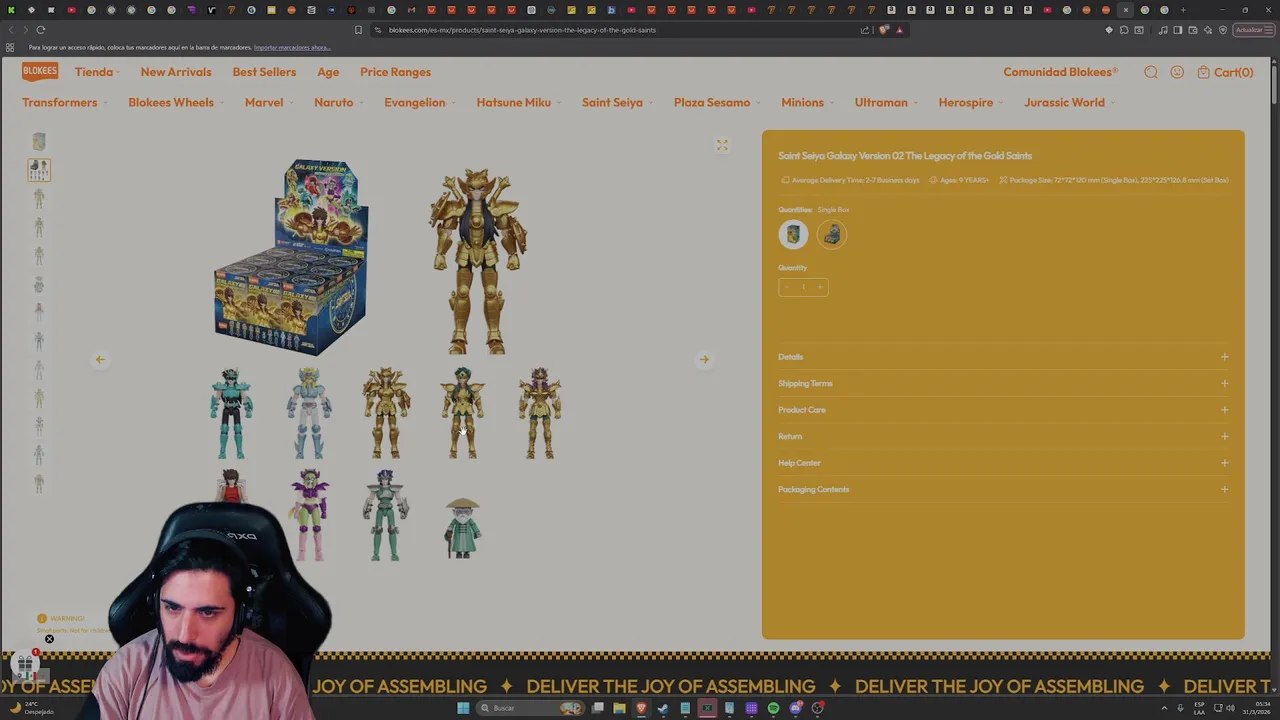The width and height of the screenshot is (1280, 720).
Task: Open Best Sellers page
Action: click(264, 72)
